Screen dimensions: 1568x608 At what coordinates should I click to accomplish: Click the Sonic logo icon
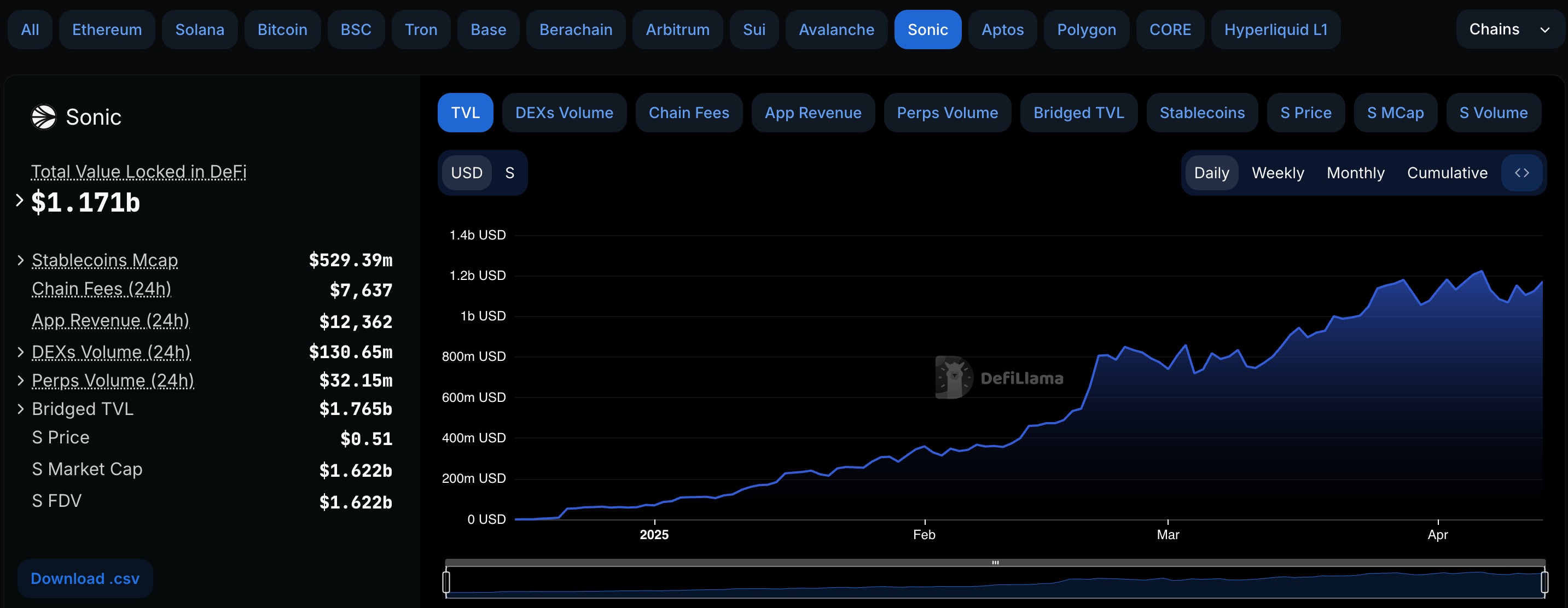pos(44,117)
